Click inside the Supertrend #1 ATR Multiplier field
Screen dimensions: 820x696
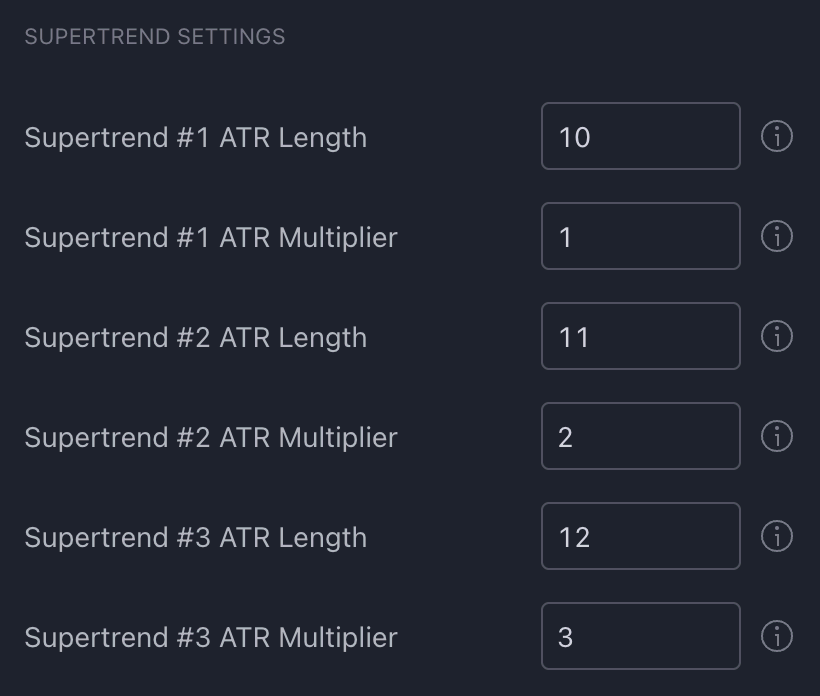(640, 237)
